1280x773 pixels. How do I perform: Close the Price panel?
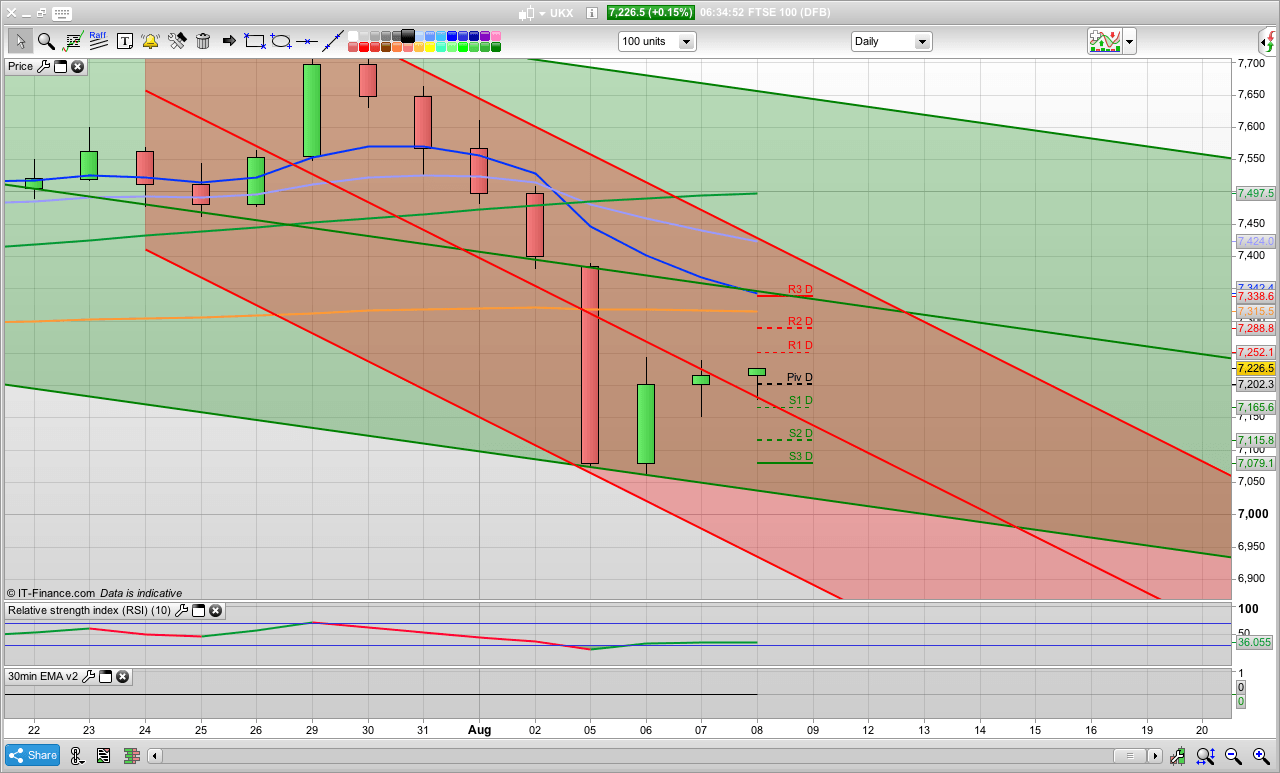point(77,66)
